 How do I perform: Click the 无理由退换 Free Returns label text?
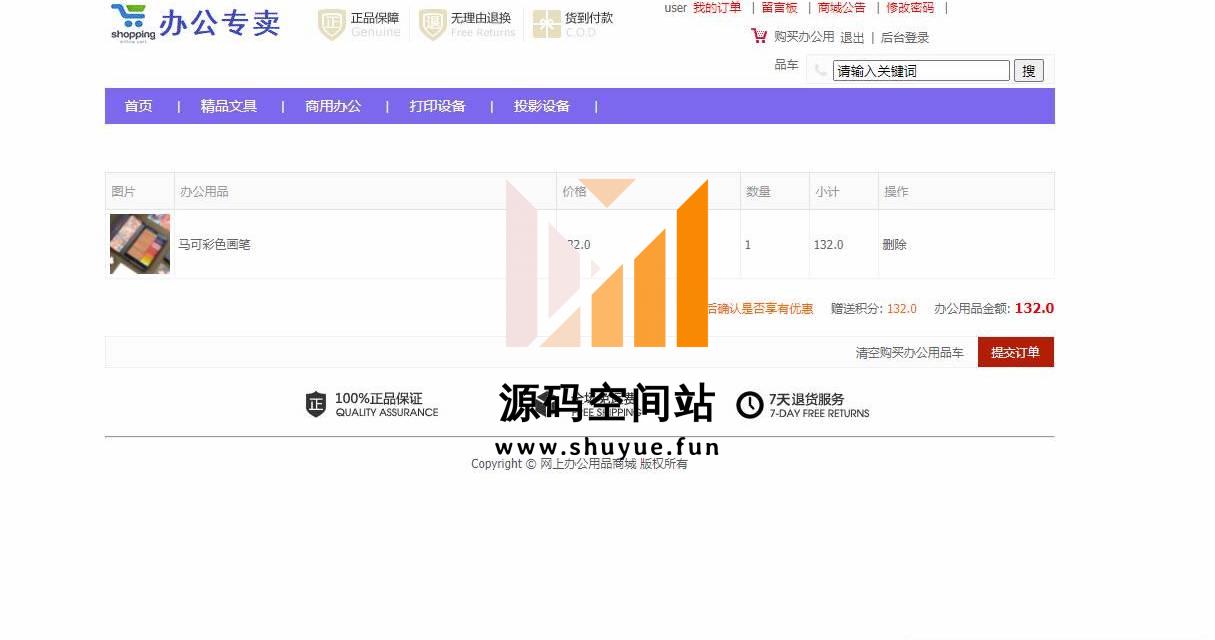point(483,25)
